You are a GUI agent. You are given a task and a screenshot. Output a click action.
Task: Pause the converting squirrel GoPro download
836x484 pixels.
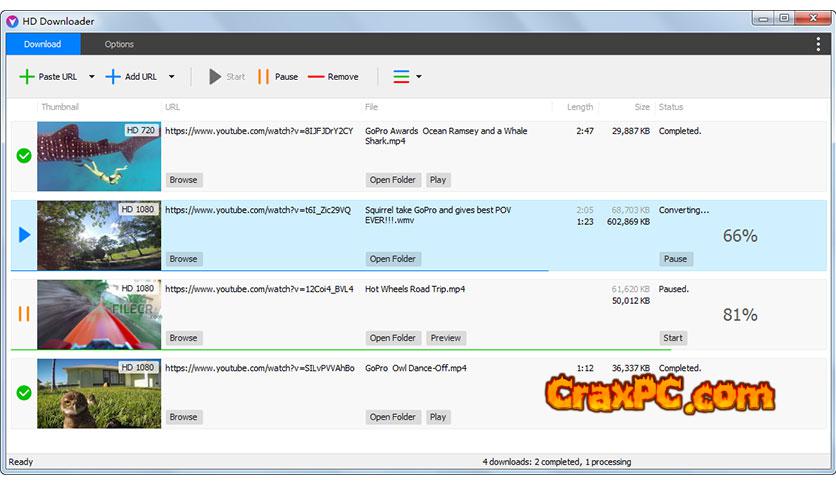point(675,259)
